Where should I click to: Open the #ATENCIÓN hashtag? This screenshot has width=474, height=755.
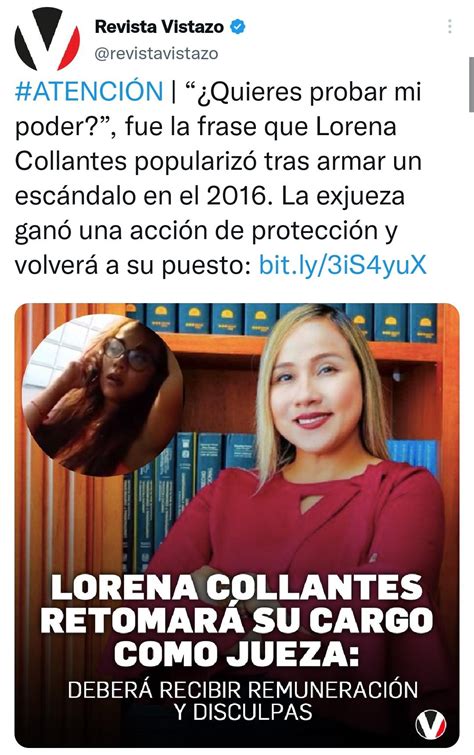(x=89, y=91)
